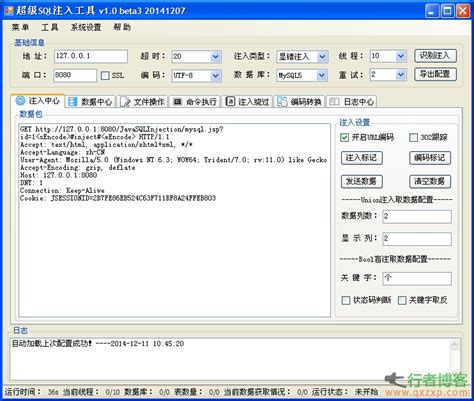Click the log entry 自动加载上次配置成功
474x401 pixels.
click(98, 344)
